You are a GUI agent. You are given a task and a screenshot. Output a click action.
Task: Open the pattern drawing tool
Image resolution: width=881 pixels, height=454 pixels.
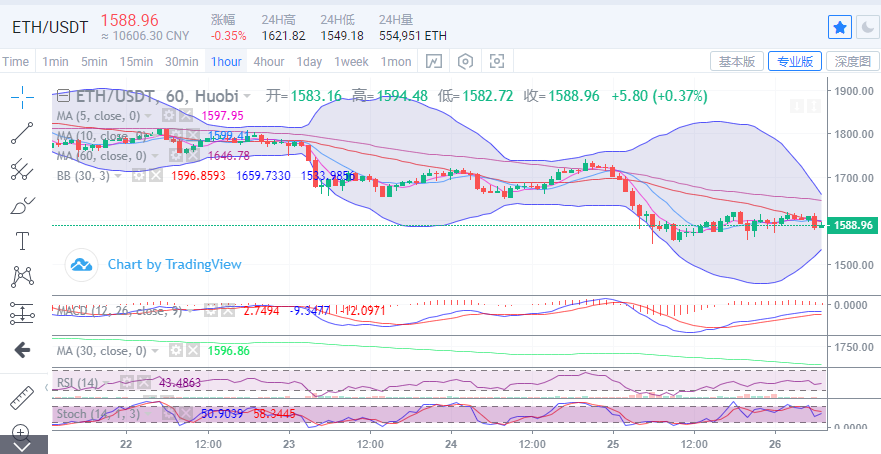pos(22,276)
